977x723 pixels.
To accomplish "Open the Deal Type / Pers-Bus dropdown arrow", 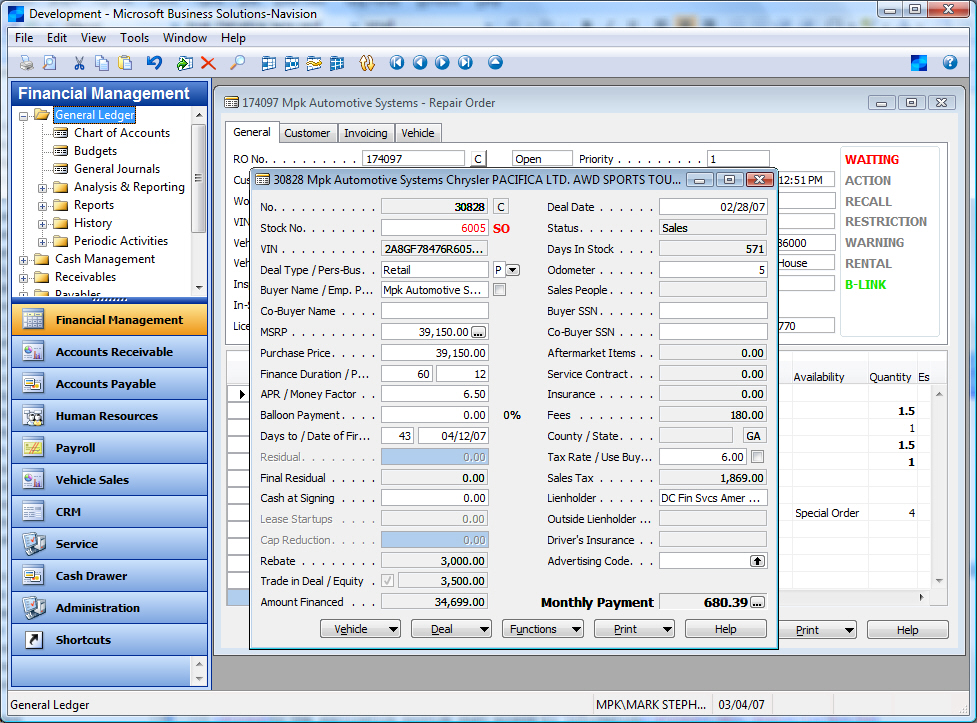I will pos(513,270).
